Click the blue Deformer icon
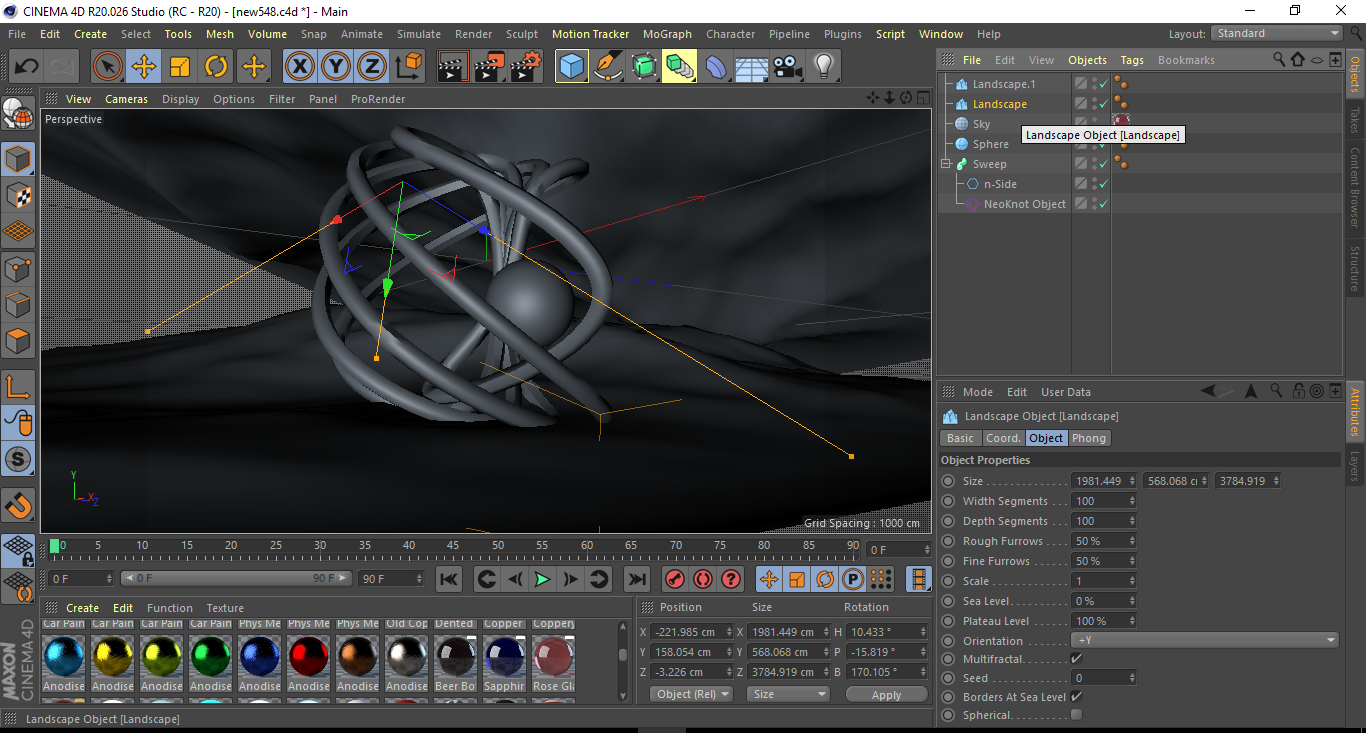 716,67
